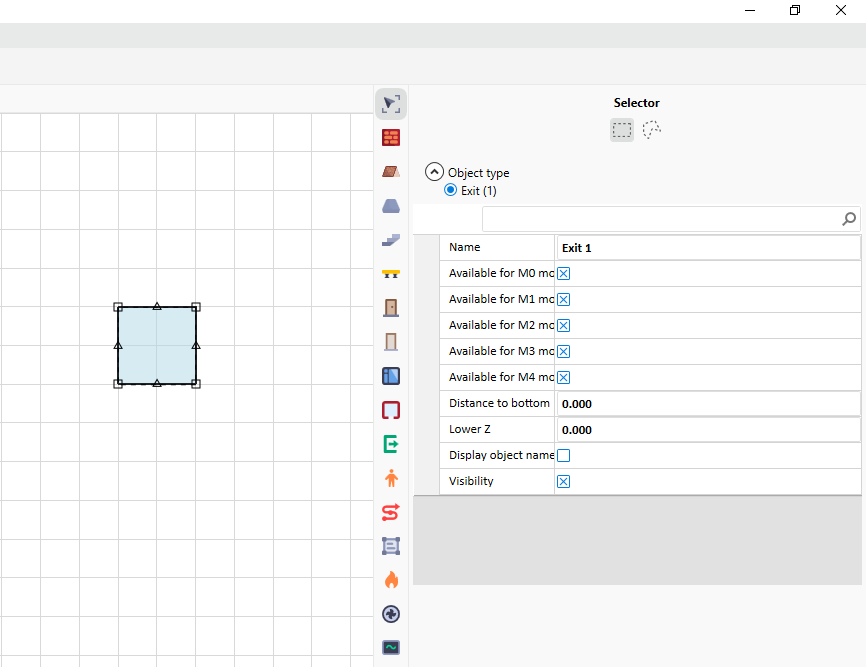Select the brown door tool icon

391,307
